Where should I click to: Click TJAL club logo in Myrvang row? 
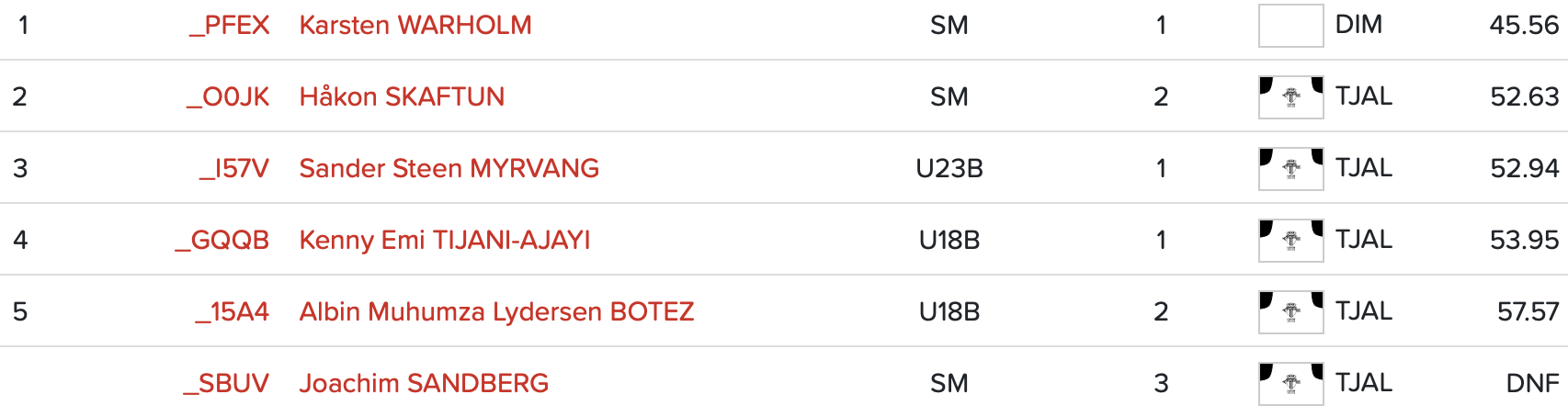click(x=1290, y=169)
